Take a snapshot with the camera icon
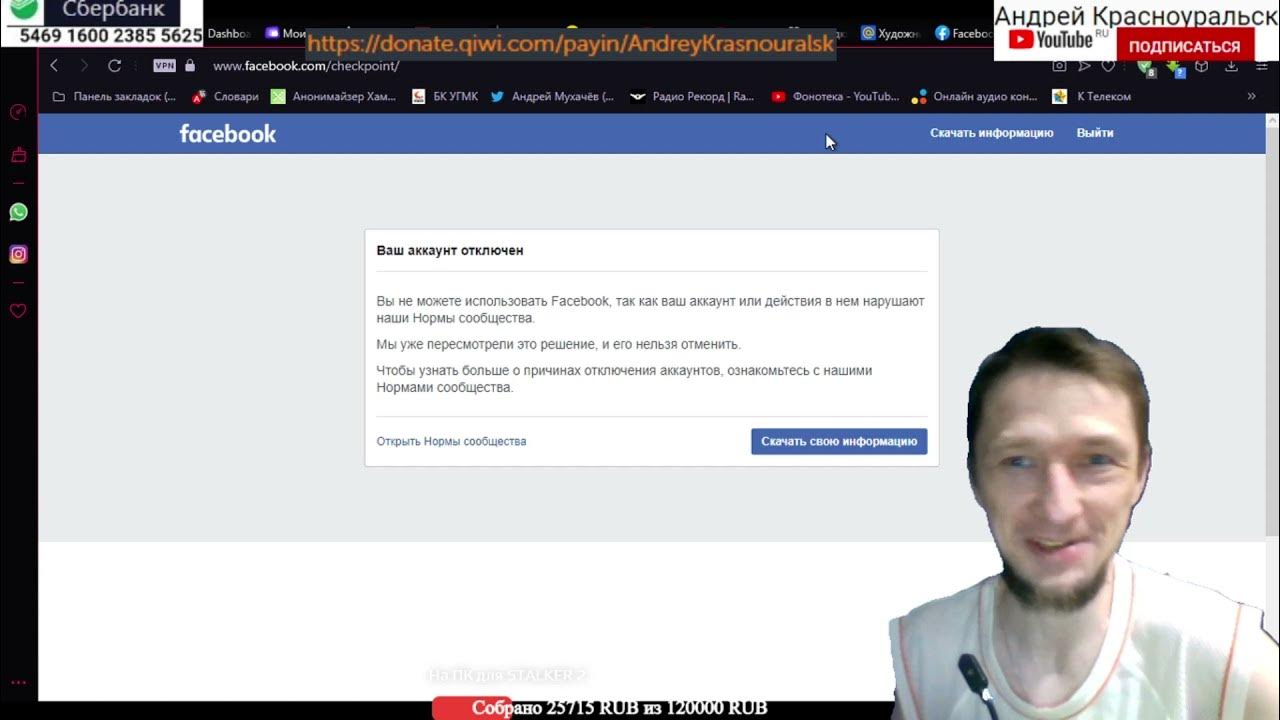1280x720 pixels. pos(1059,67)
